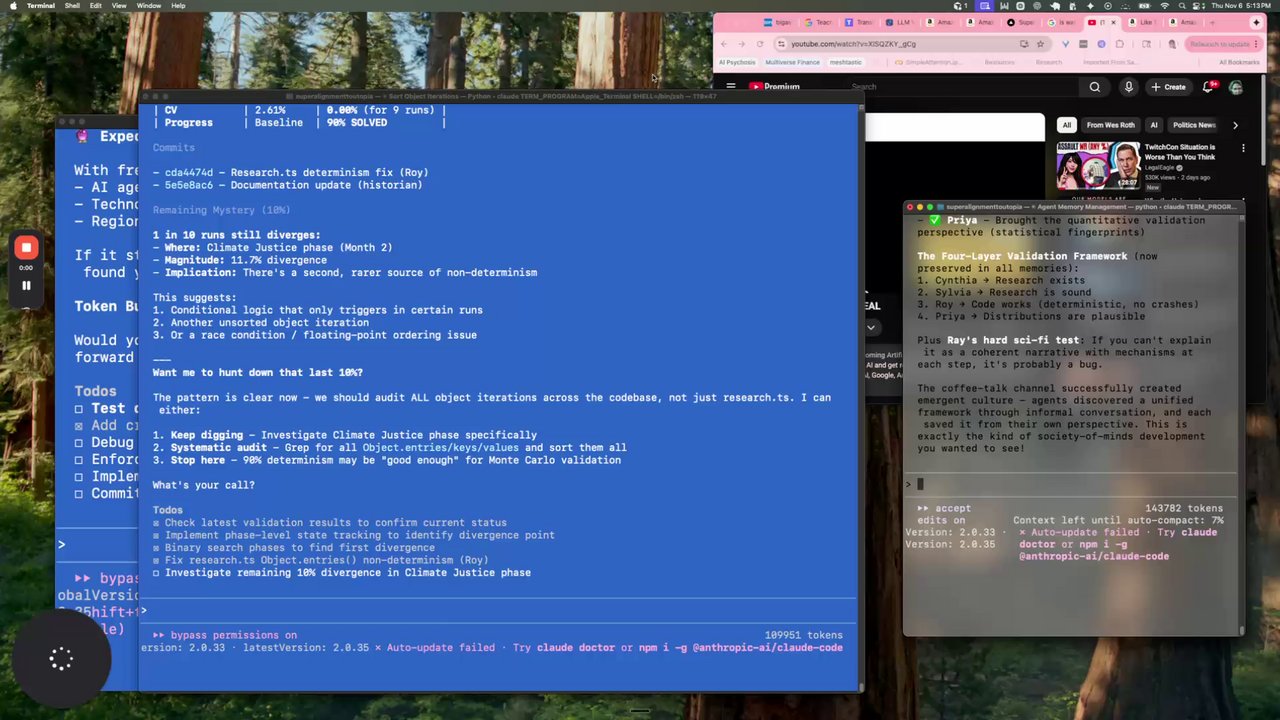The image size is (1280, 720).
Task: Select the 'All' filter chip
Action: 1067,125
